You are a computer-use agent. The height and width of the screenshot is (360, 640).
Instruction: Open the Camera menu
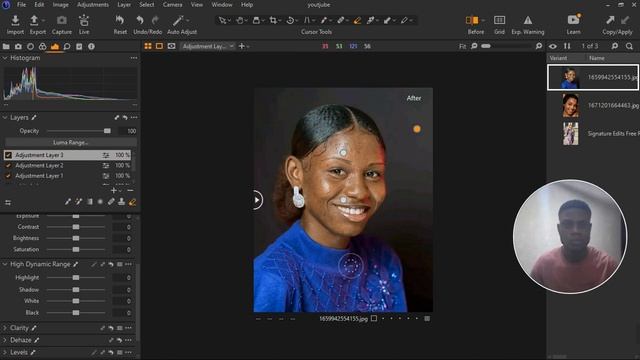tap(172, 5)
